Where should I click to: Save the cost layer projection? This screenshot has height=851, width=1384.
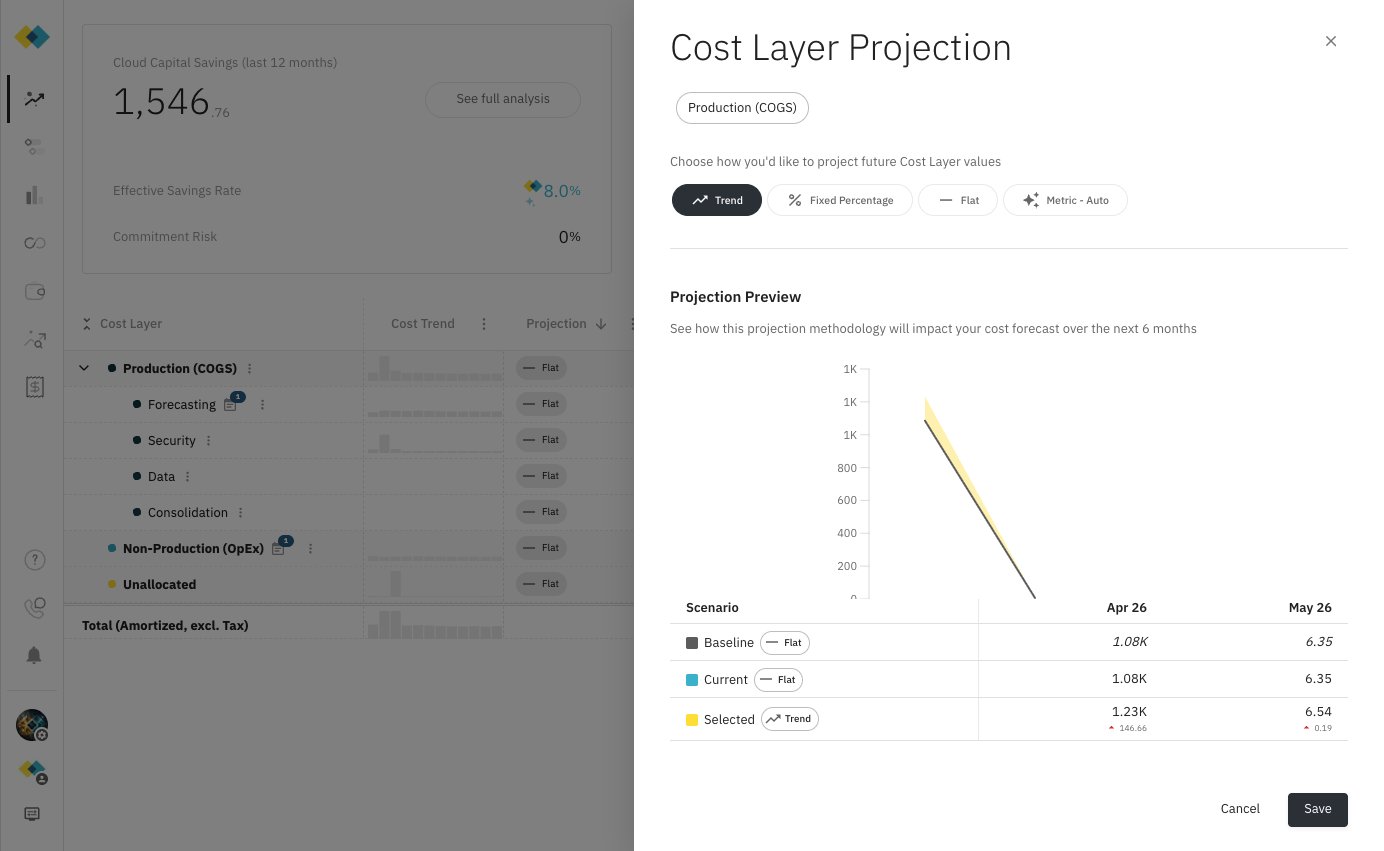1317,809
